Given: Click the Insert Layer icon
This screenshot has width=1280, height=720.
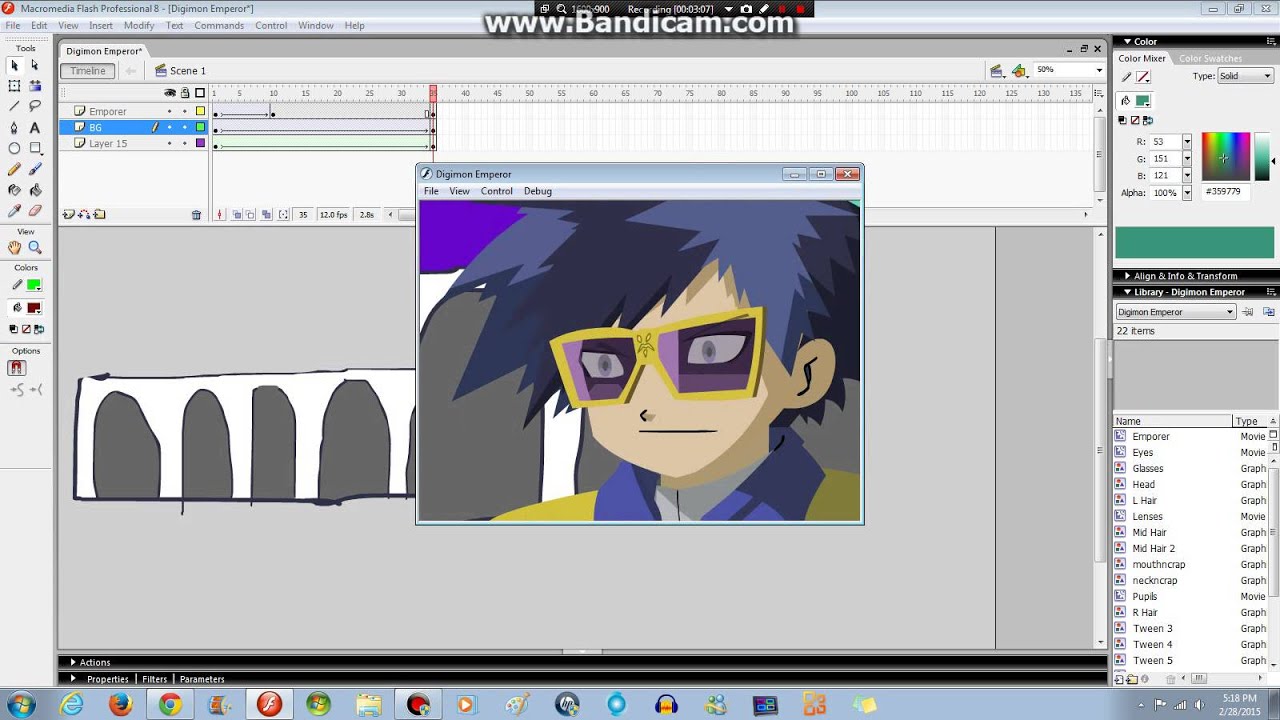Looking at the screenshot, I should point(68,215).
